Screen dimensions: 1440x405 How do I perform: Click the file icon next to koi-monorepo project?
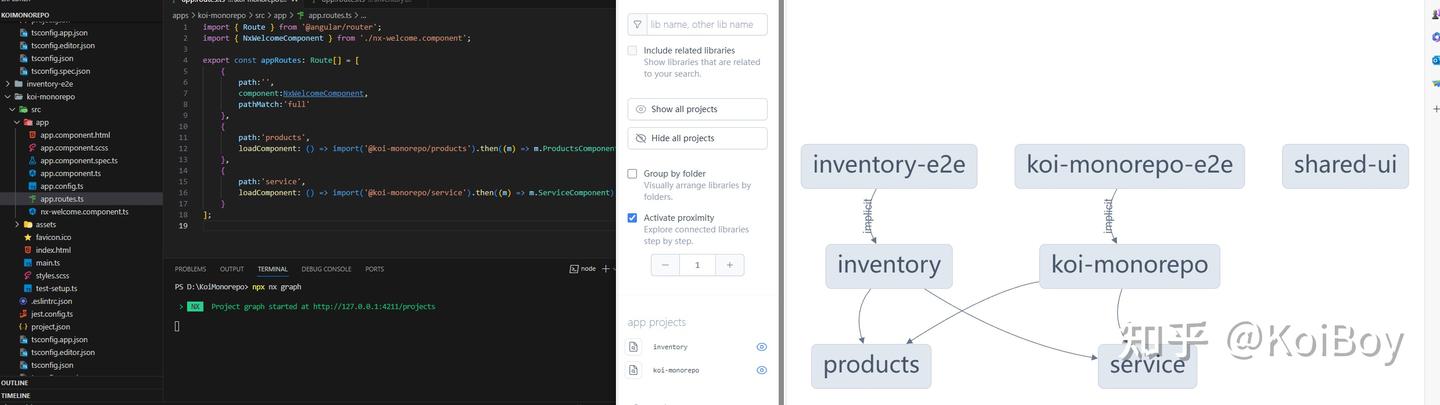(633, 370)
